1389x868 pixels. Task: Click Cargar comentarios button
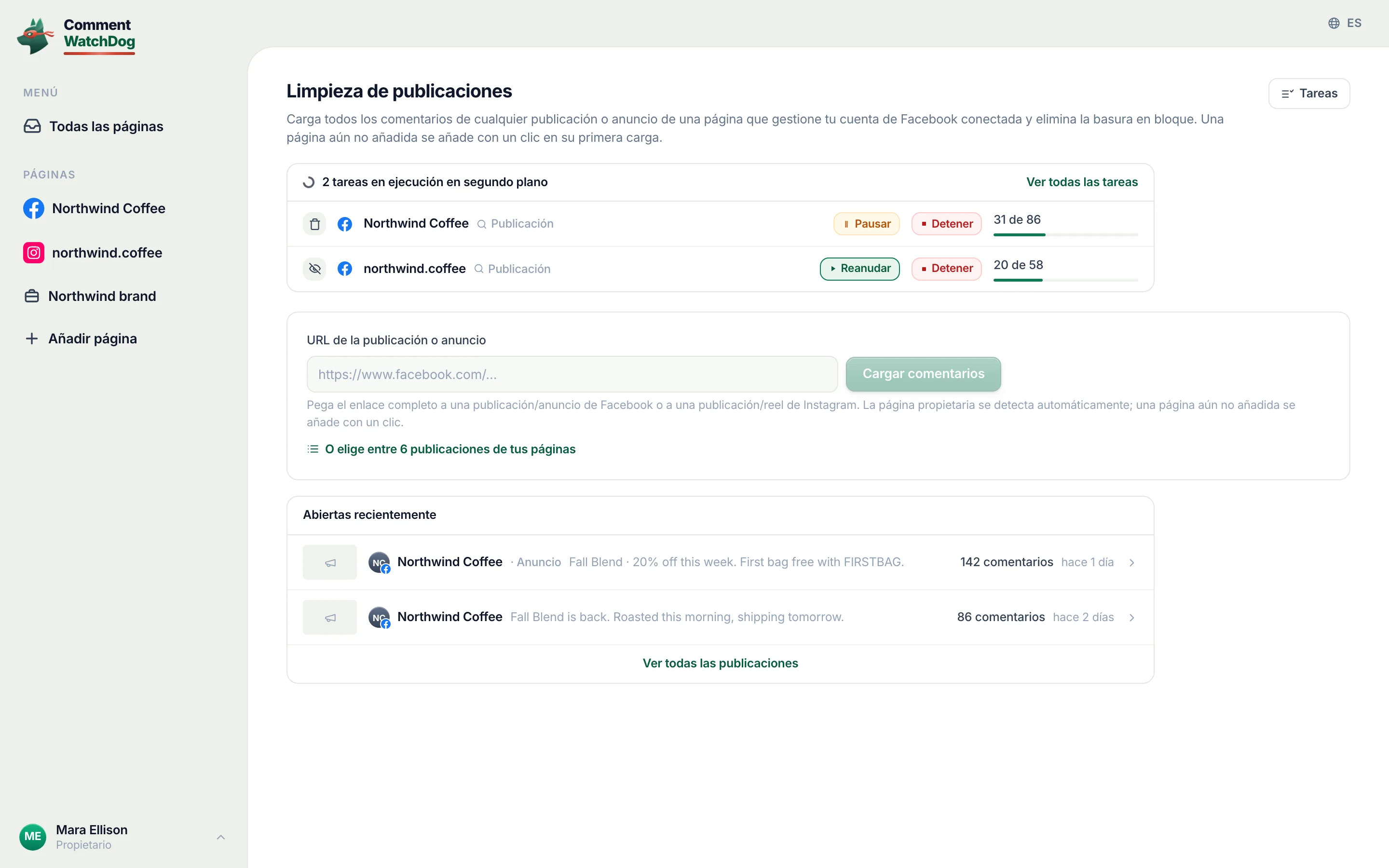coord(924,374)
